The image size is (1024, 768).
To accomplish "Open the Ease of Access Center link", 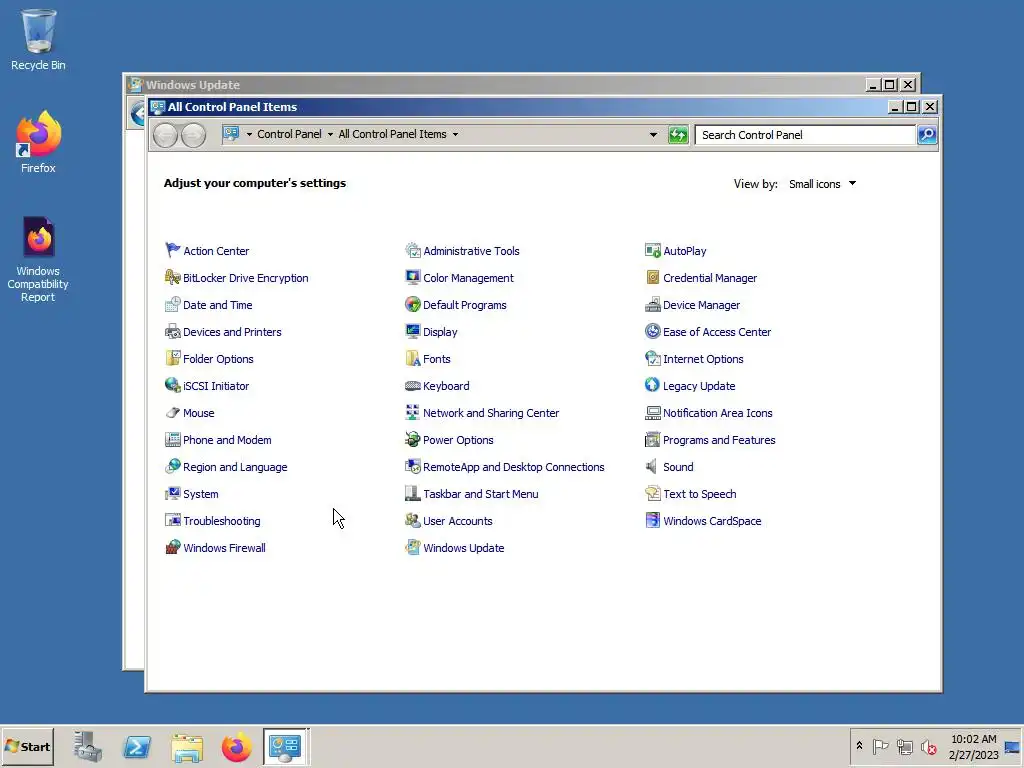I will (x=717, y=332).
